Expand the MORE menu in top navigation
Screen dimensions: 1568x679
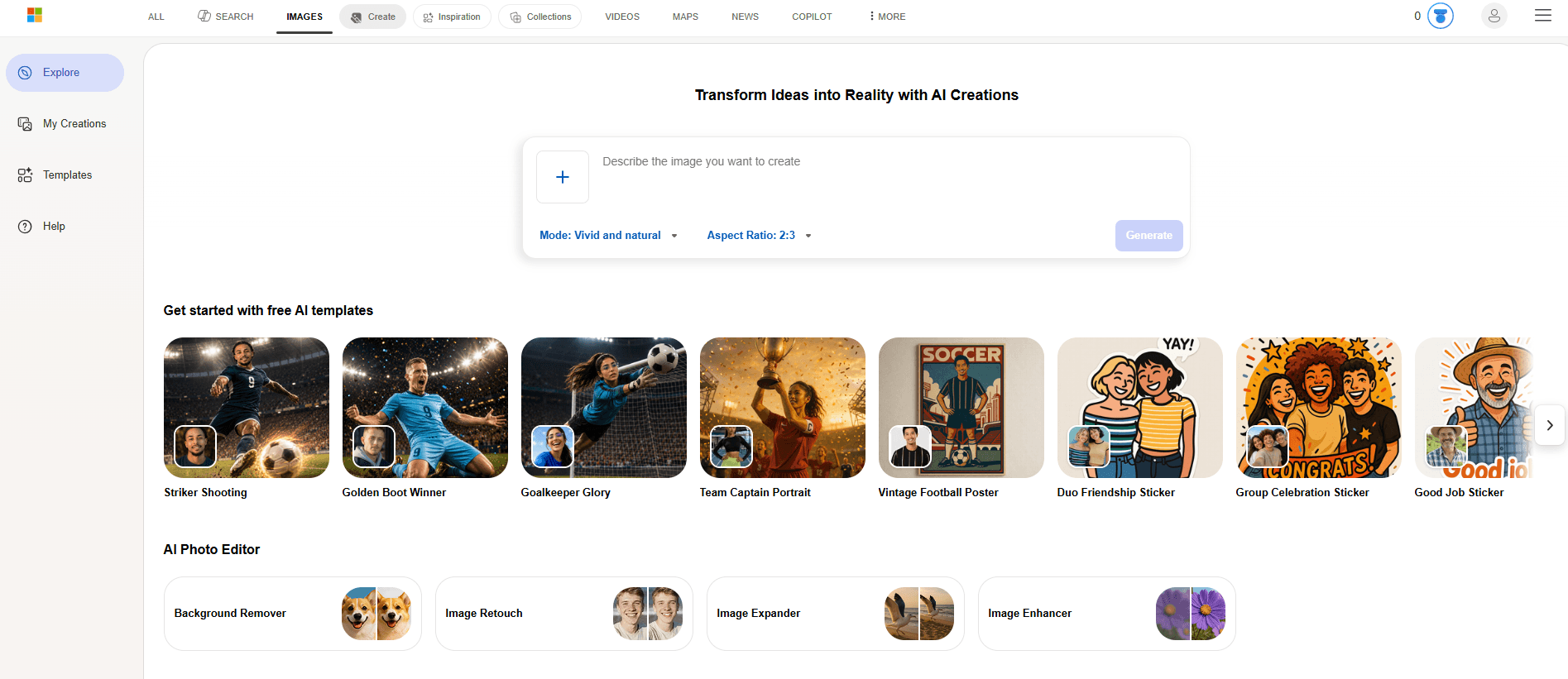(x=887, y=17)
